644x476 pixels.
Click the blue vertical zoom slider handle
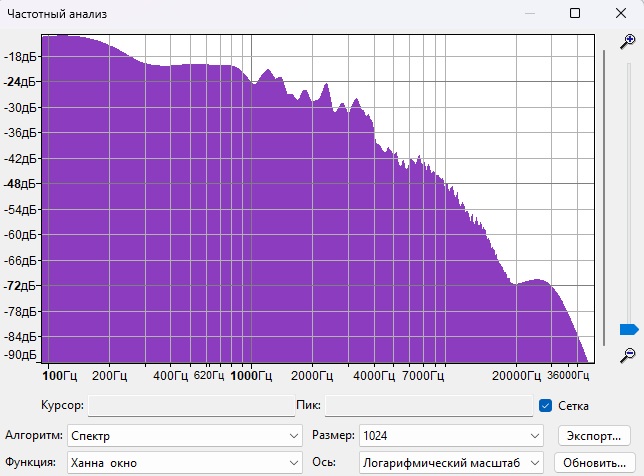[629, 329]
